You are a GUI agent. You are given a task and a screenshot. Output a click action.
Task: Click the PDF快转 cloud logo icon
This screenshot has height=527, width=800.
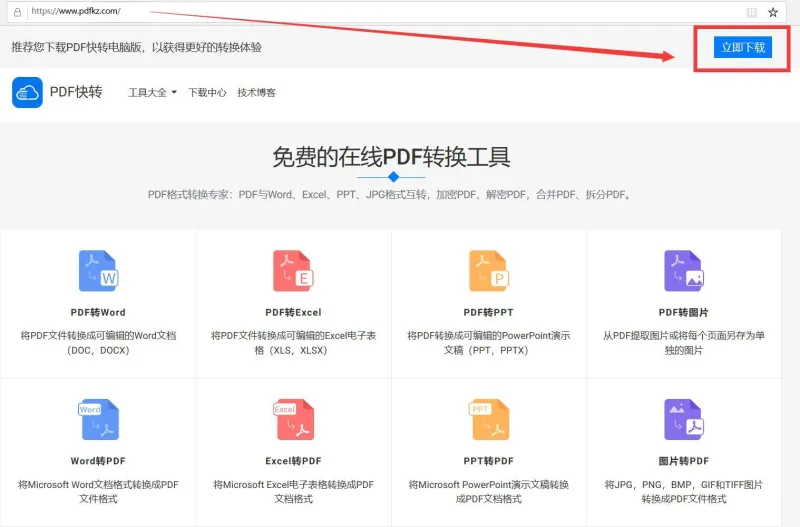[28, 92]
